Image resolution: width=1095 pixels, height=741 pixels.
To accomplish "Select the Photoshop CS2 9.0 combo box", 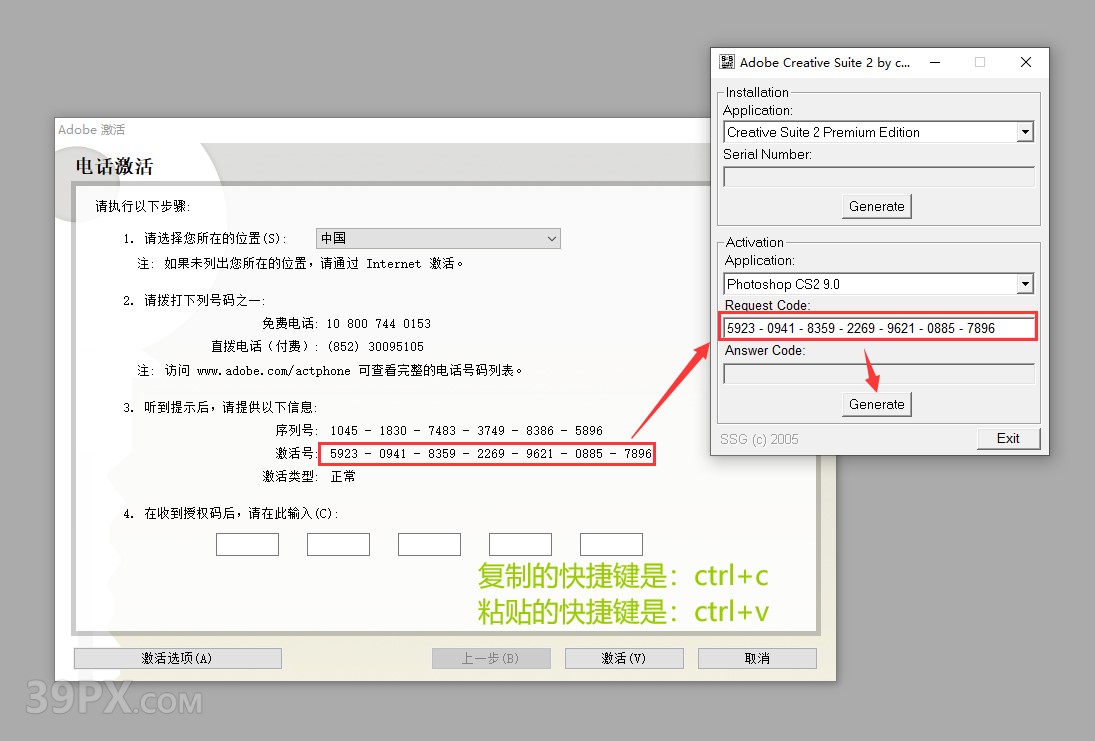I will (878, 283).
